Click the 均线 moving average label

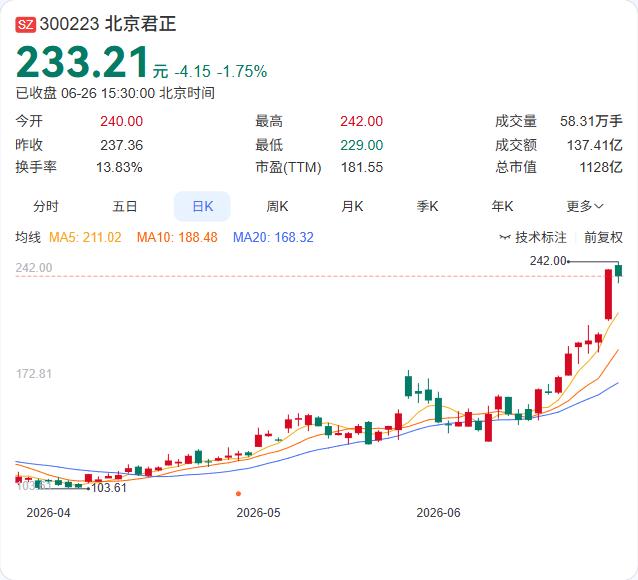pyautogui.click(x=28, y=237)
